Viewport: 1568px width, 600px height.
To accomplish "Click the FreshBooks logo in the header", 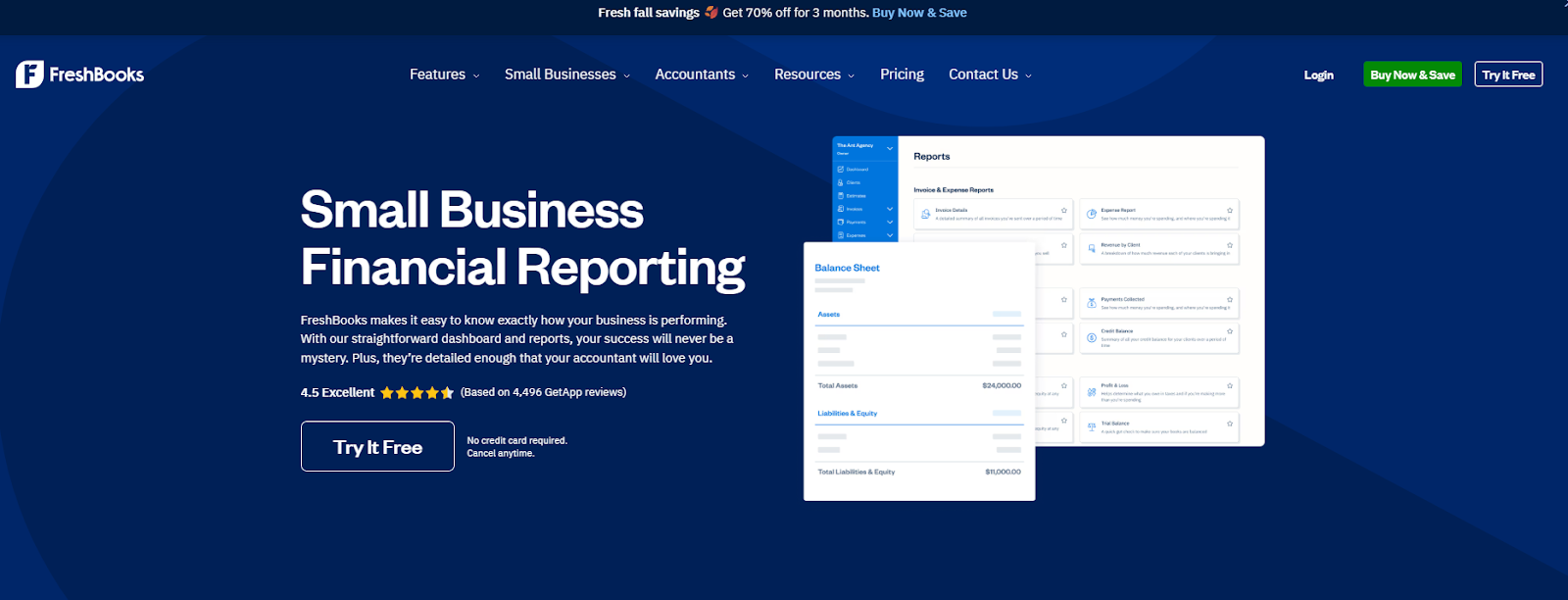I will pyautogui.click(x=79, y=75).
